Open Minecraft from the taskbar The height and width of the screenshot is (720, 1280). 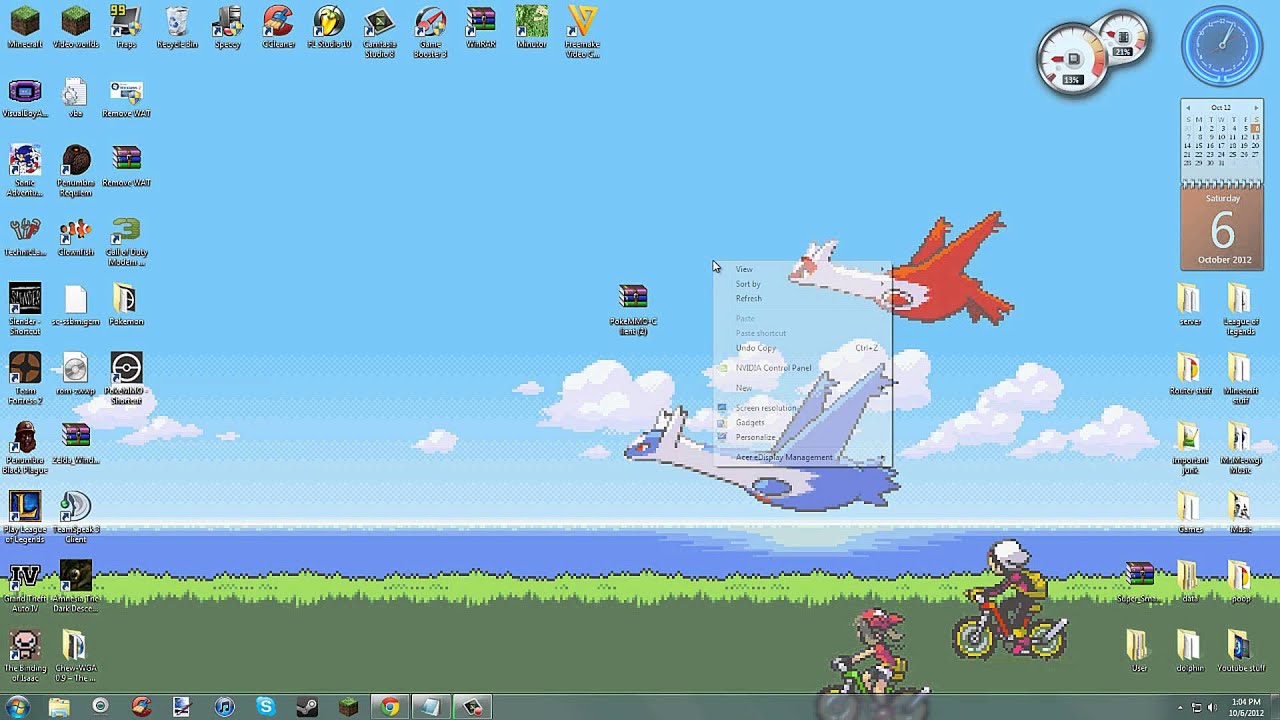point(348,707)
